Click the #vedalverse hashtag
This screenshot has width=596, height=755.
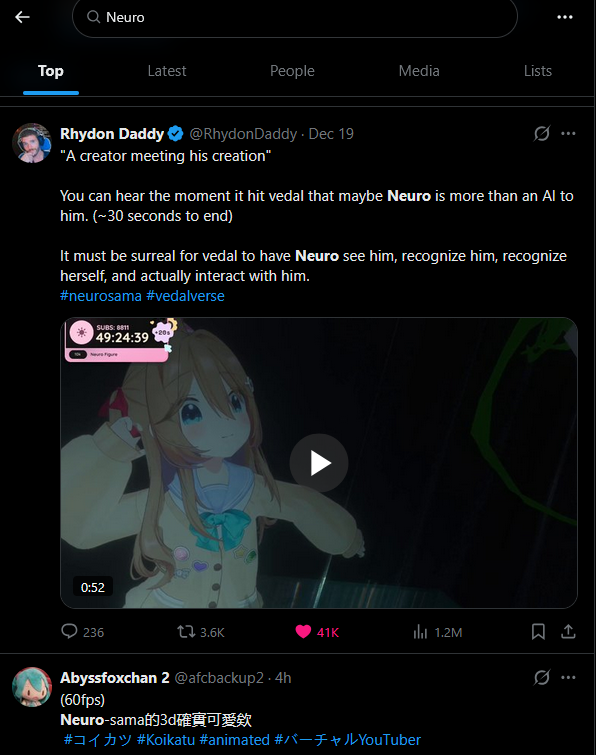click(x=185, y=296)
